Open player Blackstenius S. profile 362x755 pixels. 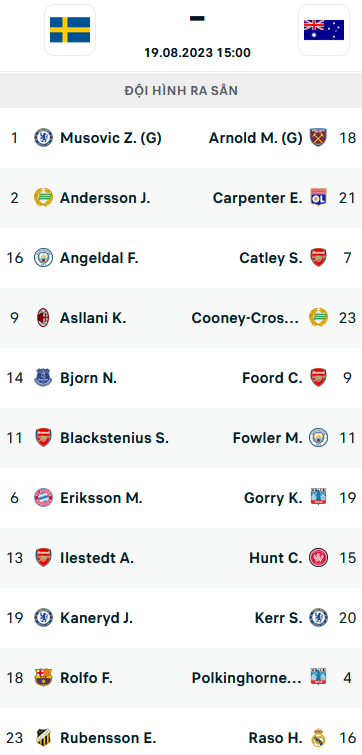click(114, 438)
